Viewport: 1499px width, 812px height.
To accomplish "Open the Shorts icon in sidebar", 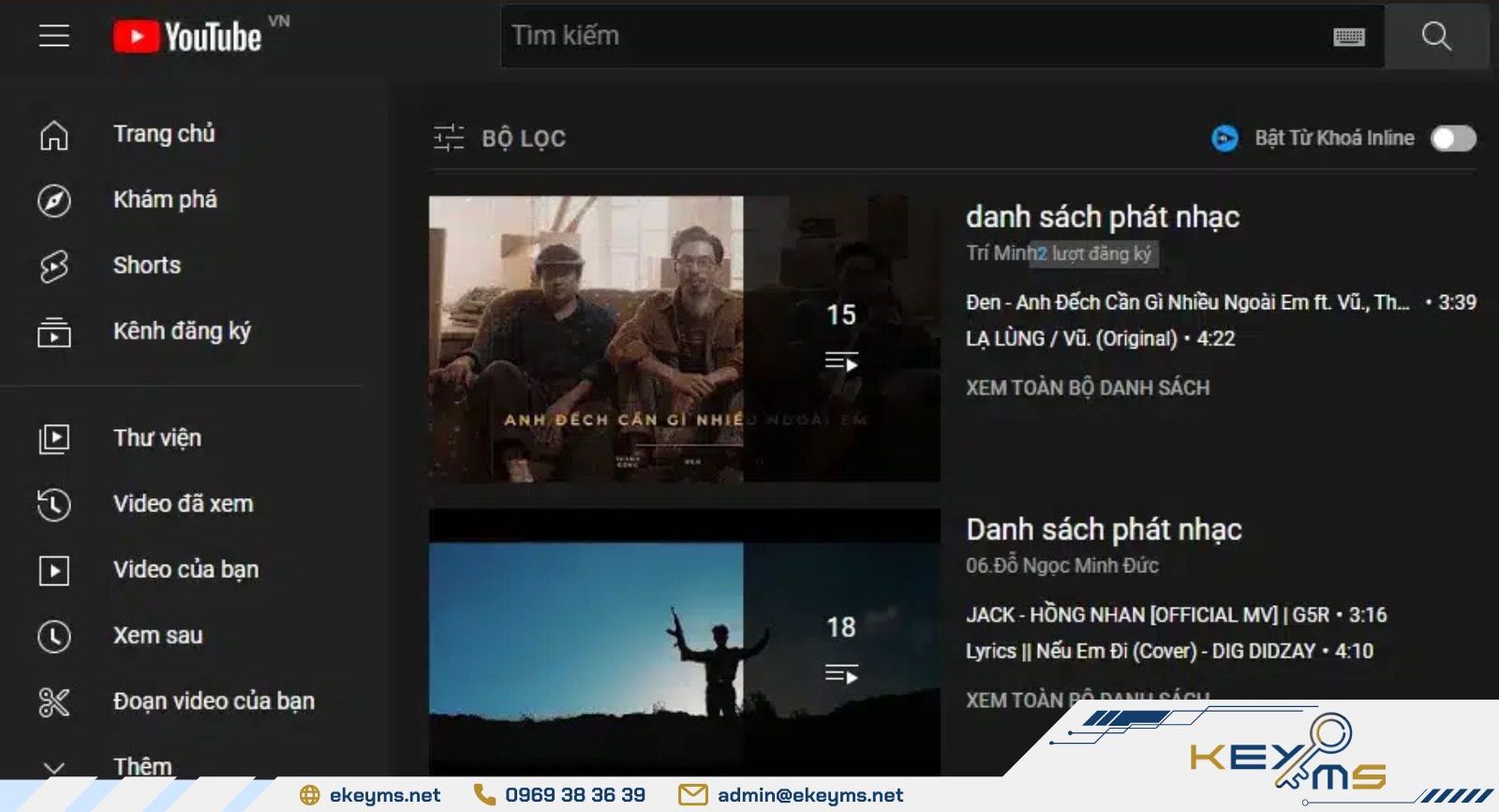I will click(54, 266).
